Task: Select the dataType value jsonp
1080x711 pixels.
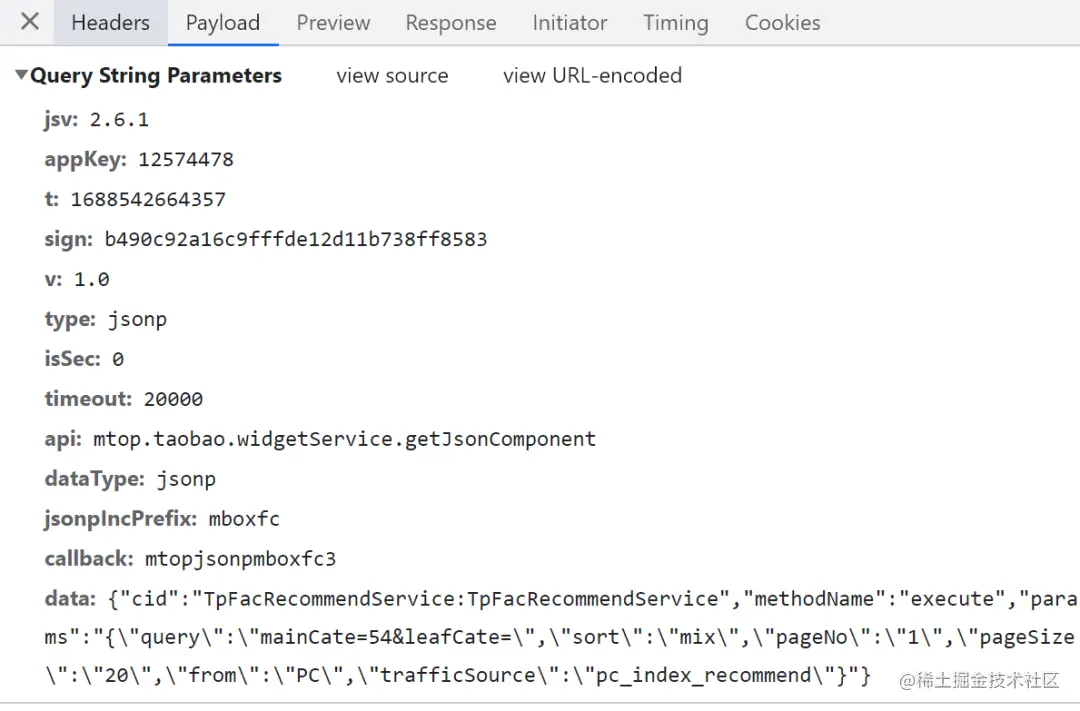Action: coord(186,480)
